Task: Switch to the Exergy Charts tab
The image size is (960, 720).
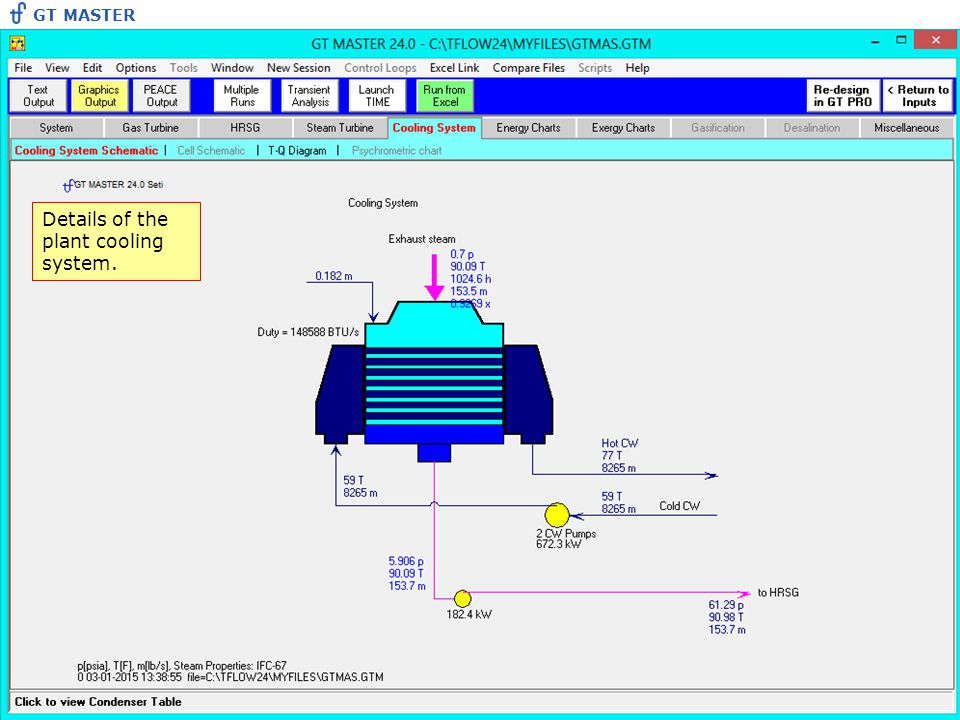Action: (623, 128)
